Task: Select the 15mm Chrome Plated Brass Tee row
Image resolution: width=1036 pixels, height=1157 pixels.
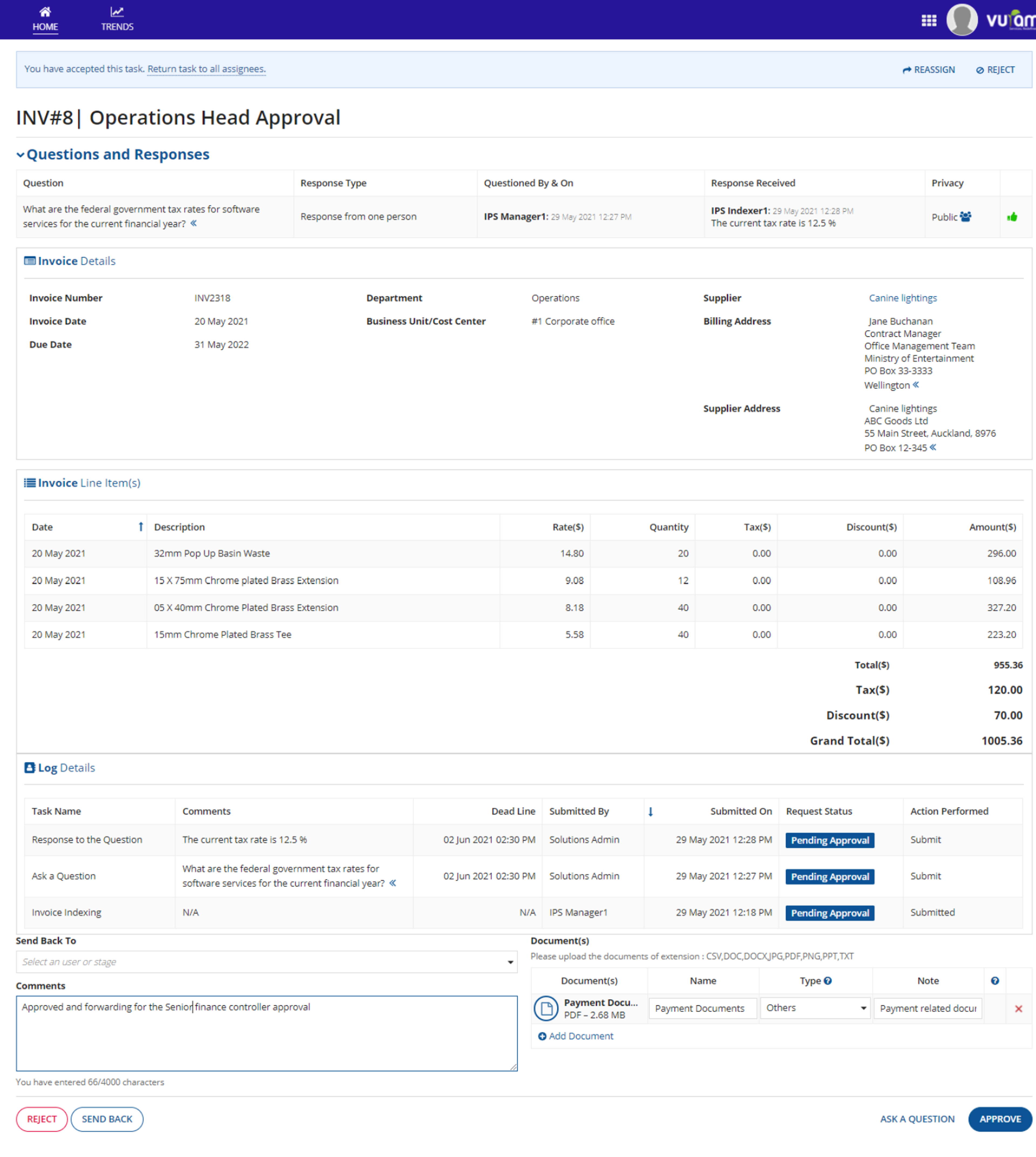Action: tap(523, 634)
